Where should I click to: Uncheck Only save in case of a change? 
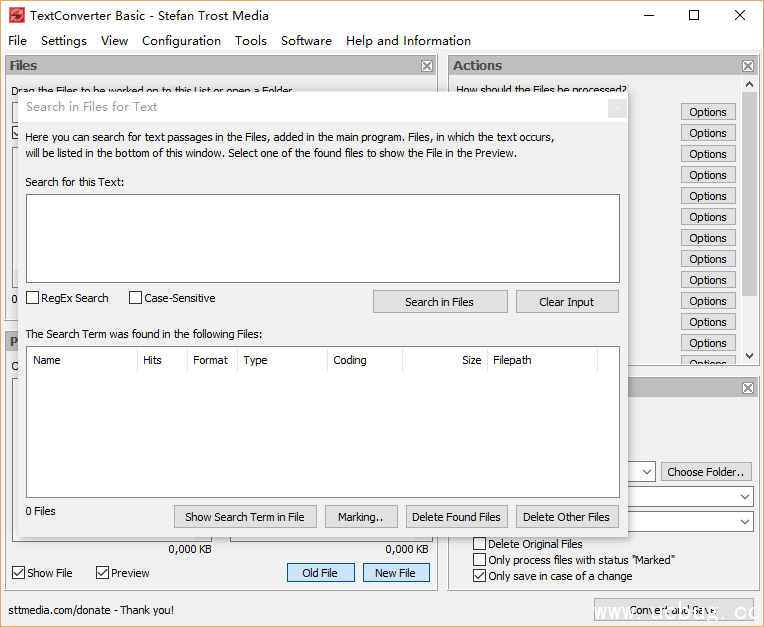click(480, 576)
